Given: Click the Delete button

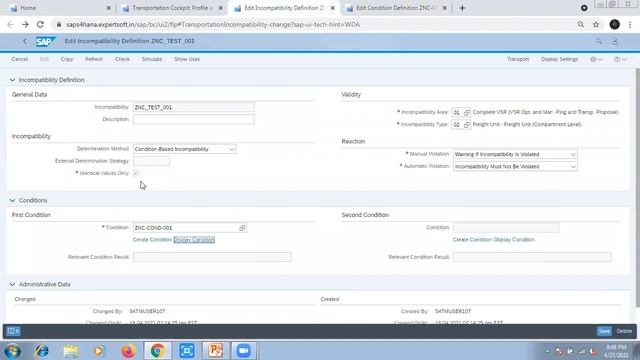Looking at the screenshot, I should 624,331.
